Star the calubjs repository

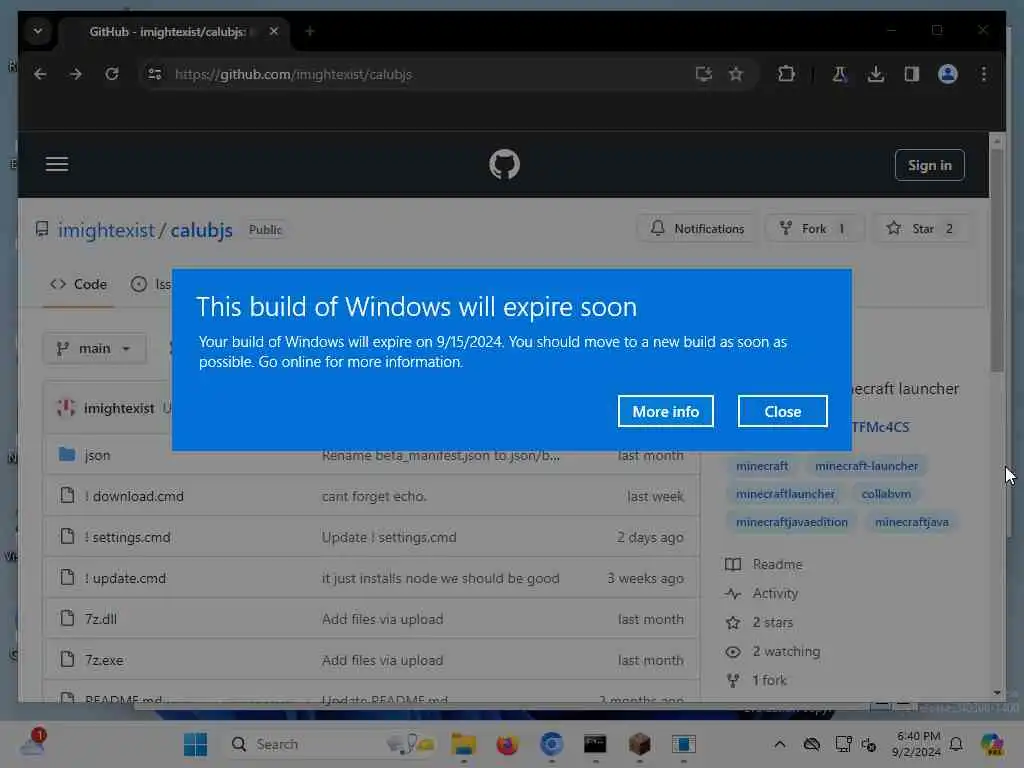coord(920,229)
